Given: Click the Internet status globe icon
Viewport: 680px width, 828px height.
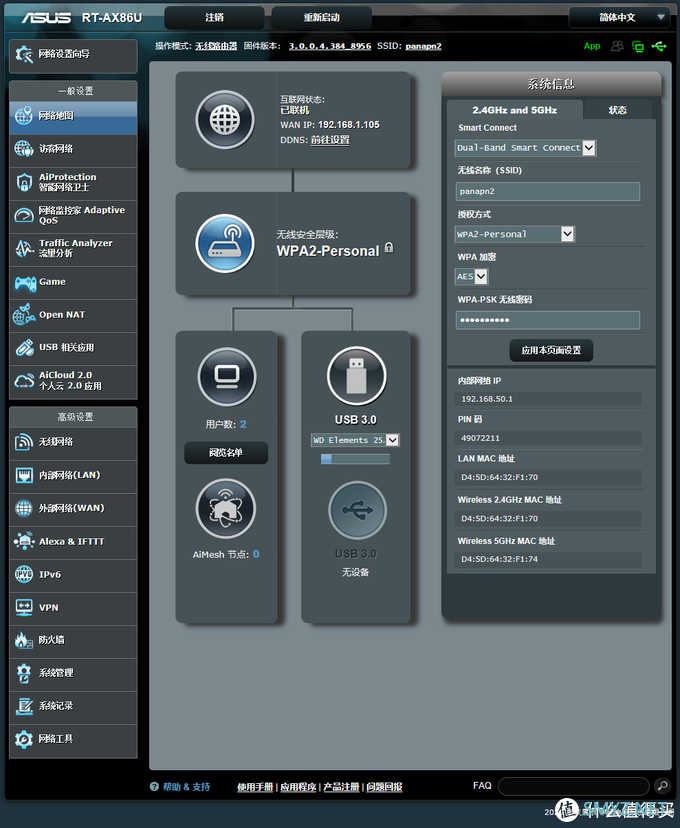Looking at the screenshot, I should pos(225,120).
